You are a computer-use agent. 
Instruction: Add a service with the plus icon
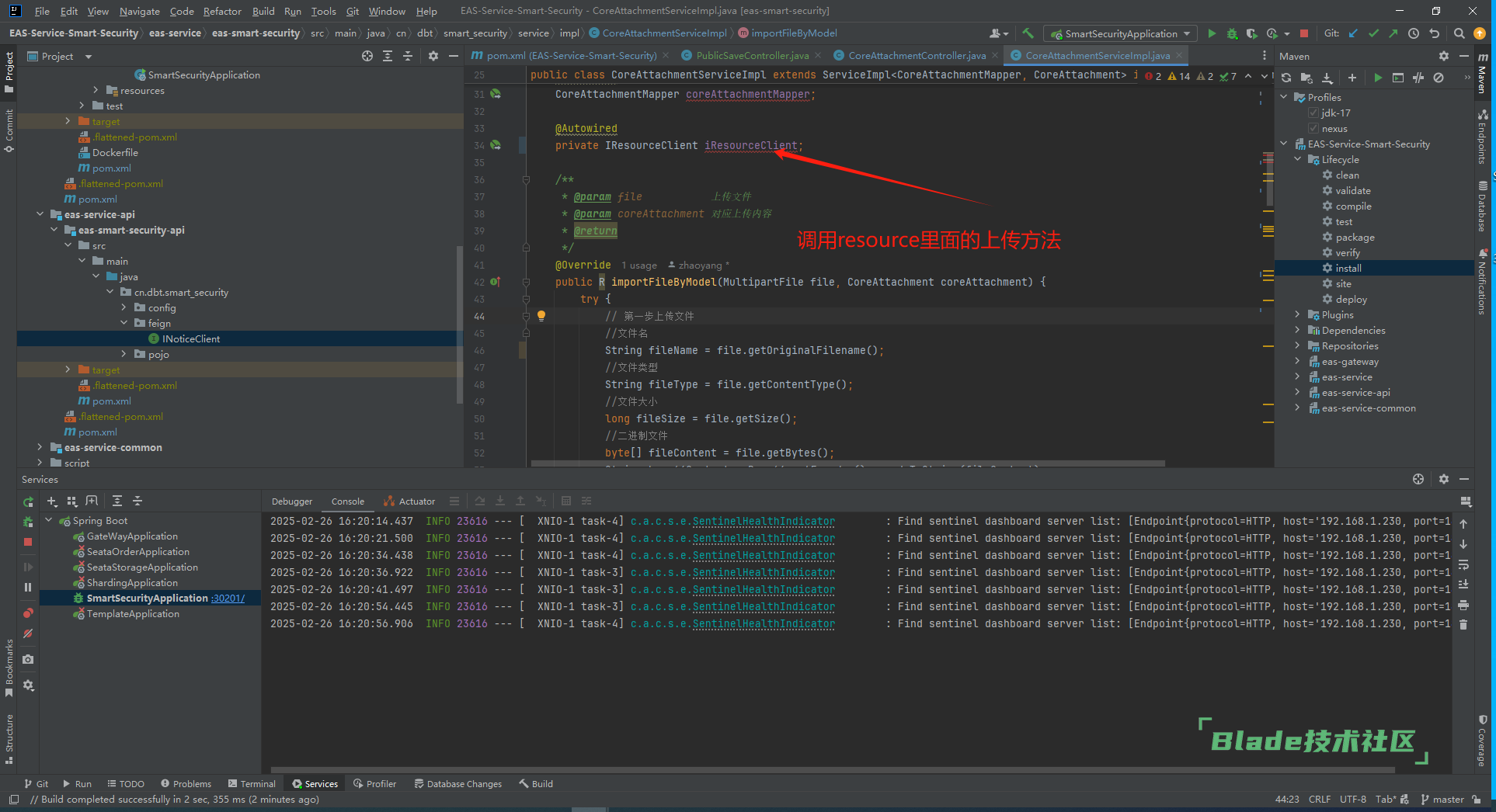pos(52,501)
